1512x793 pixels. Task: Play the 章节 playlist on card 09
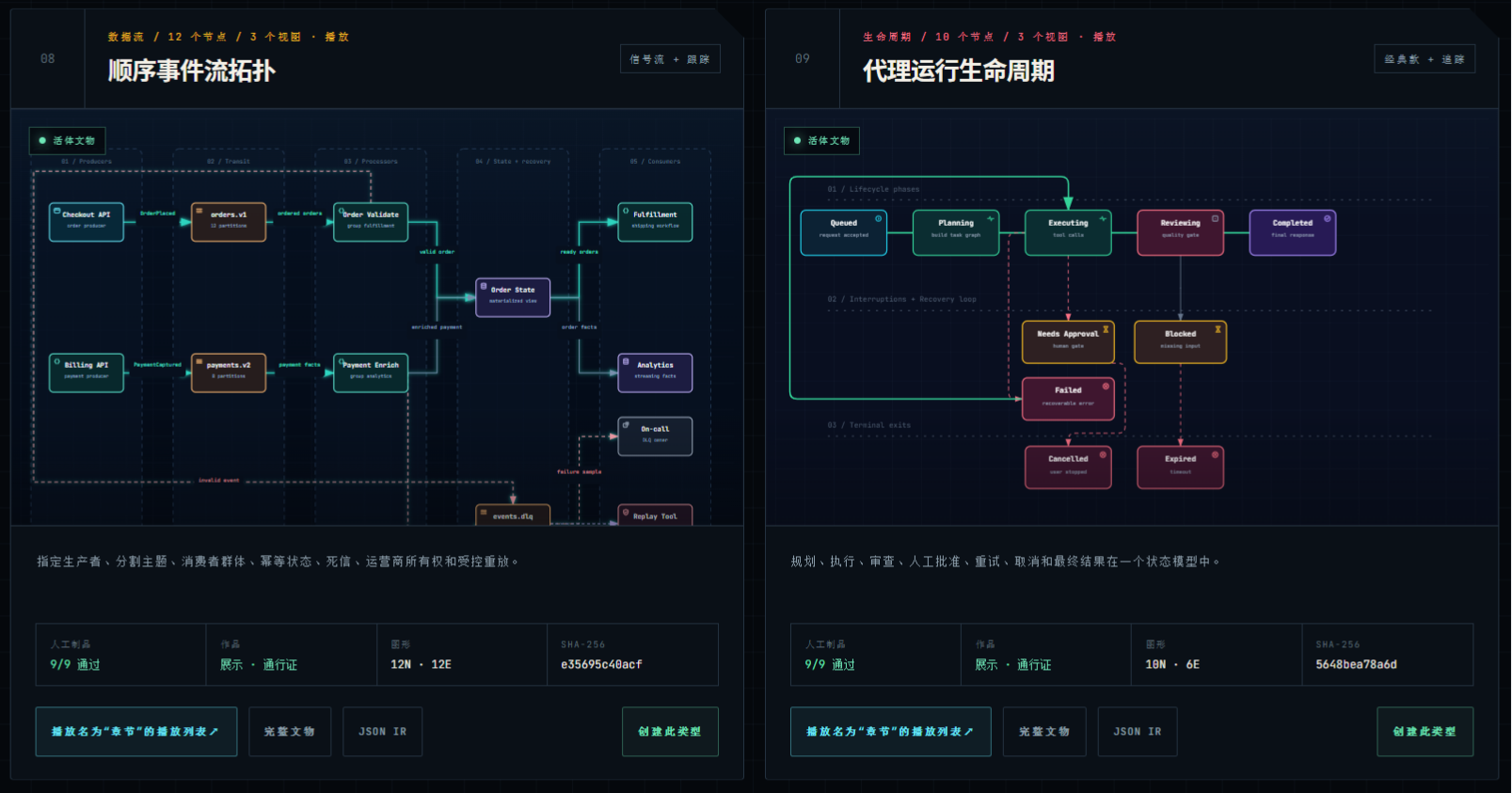pos(891,731)
